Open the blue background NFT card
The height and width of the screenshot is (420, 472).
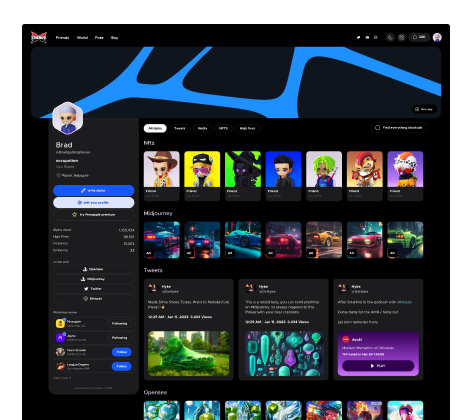[x=284, y=176]
